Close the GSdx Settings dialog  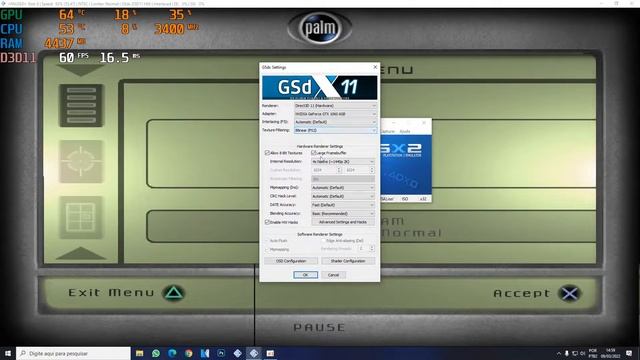[375, 67]
